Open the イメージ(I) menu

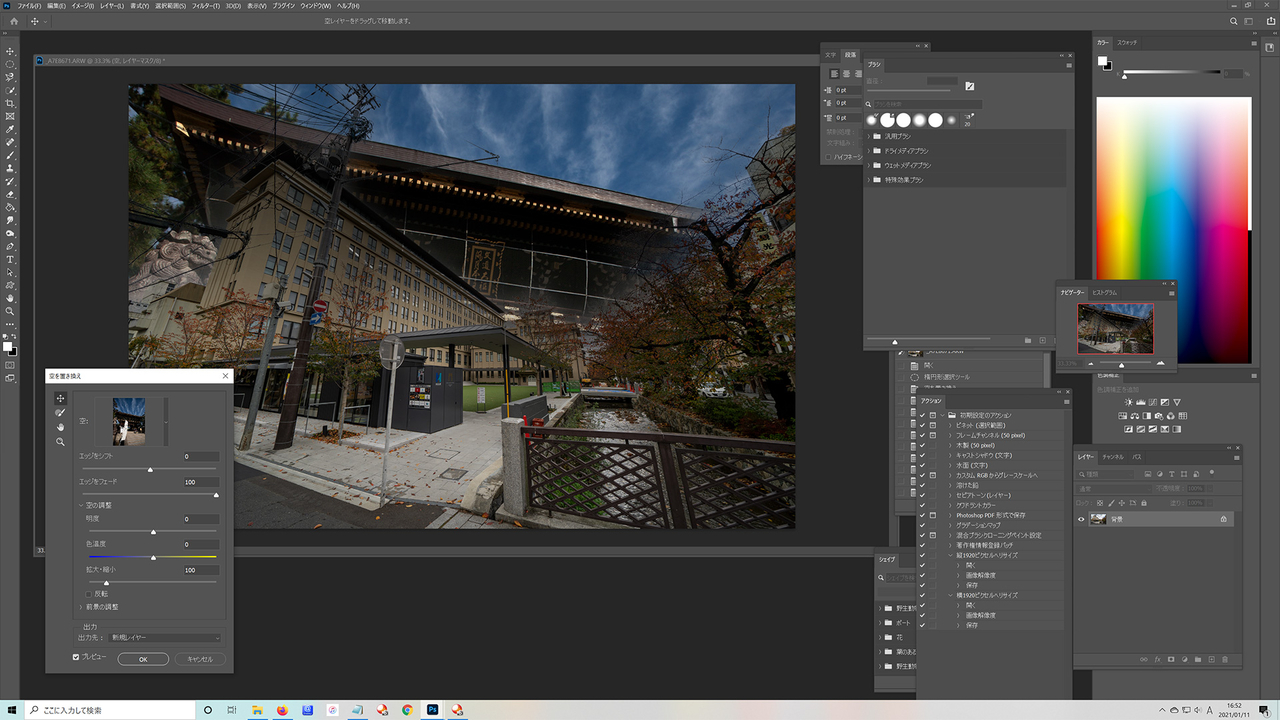[82, 6]
